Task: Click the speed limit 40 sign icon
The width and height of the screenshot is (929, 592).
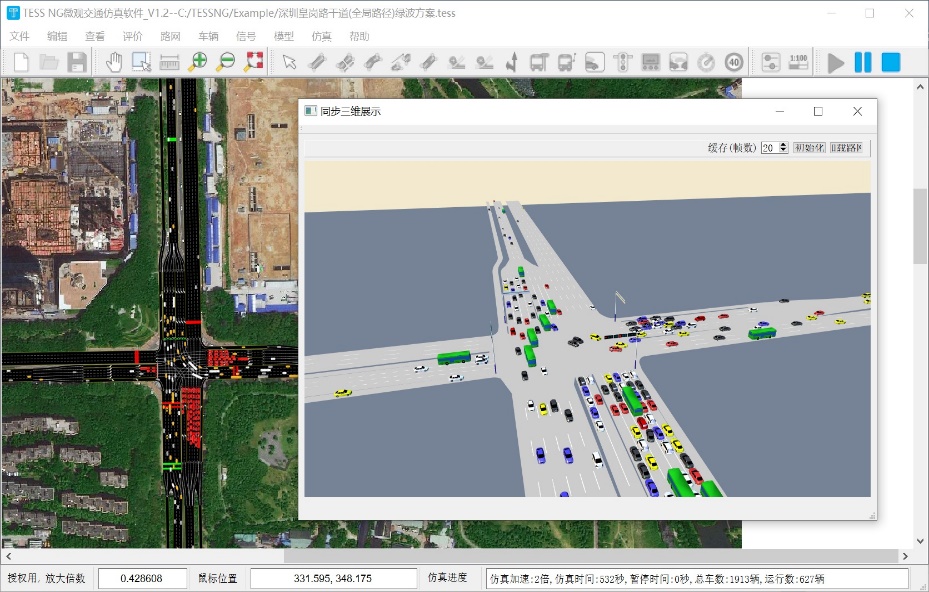Action: 733,62
